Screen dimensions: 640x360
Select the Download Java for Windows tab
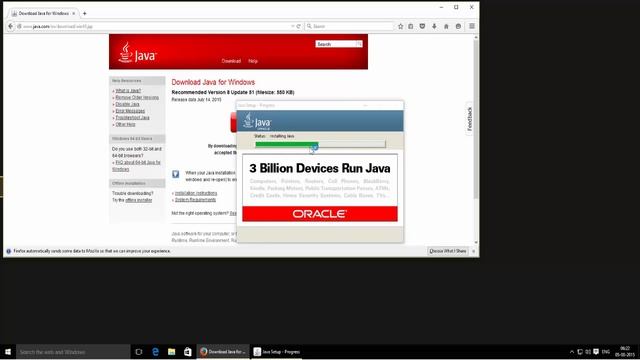[x=43, y=13]
